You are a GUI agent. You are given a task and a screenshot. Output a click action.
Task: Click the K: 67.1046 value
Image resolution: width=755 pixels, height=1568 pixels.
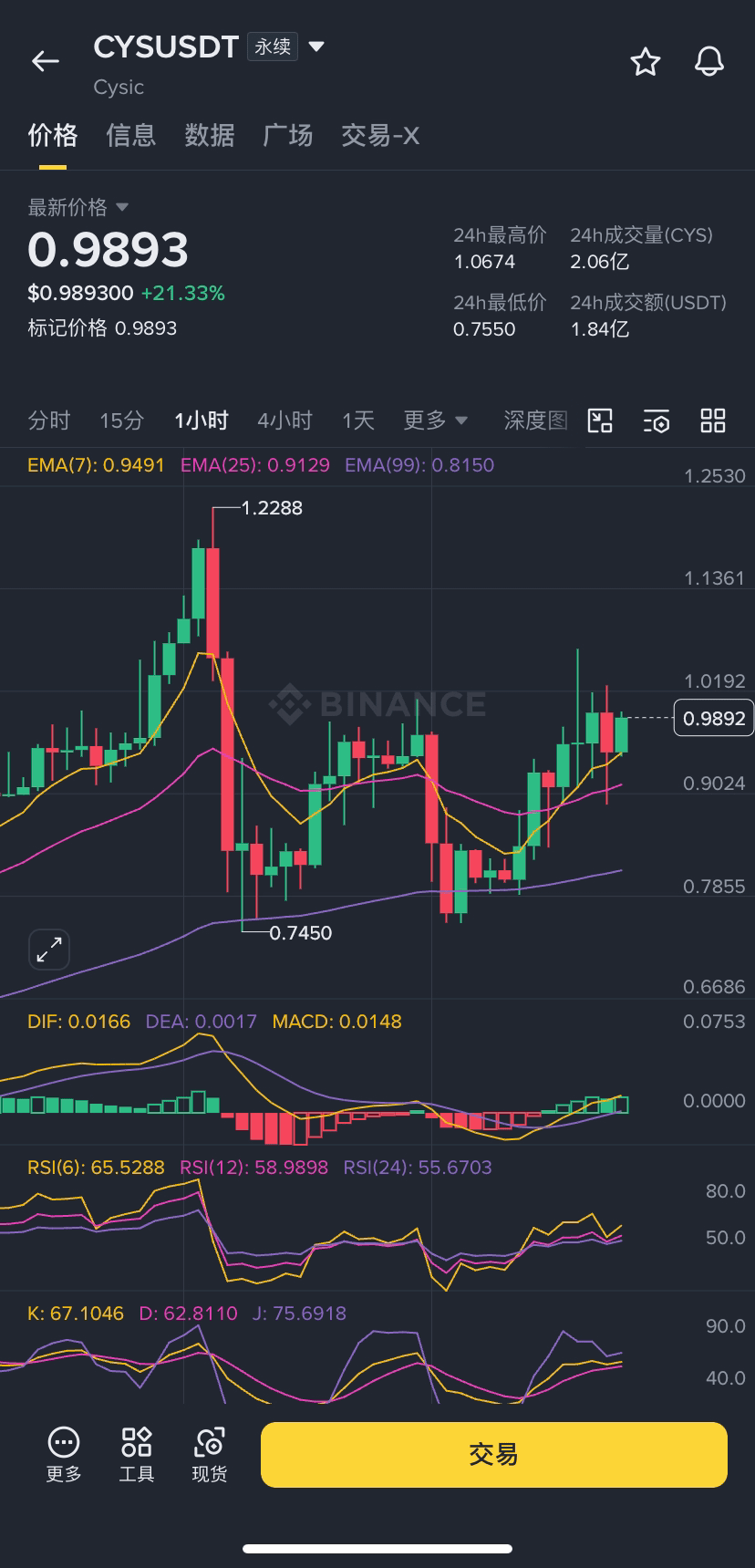(x=76, y=1314)
